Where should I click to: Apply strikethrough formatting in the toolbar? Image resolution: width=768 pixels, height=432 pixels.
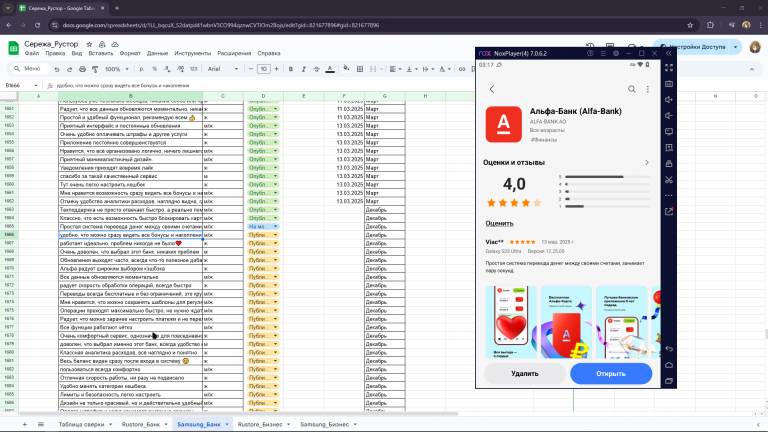[316, 69]
